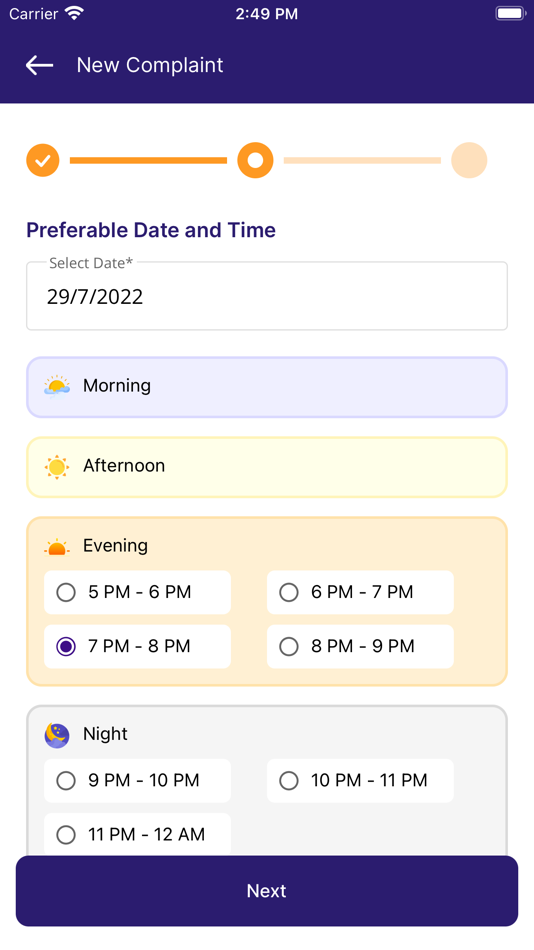Choose 11 PM - 12 AM radio button
Viewport: 534px width, 950px height.
coord(138,834)
